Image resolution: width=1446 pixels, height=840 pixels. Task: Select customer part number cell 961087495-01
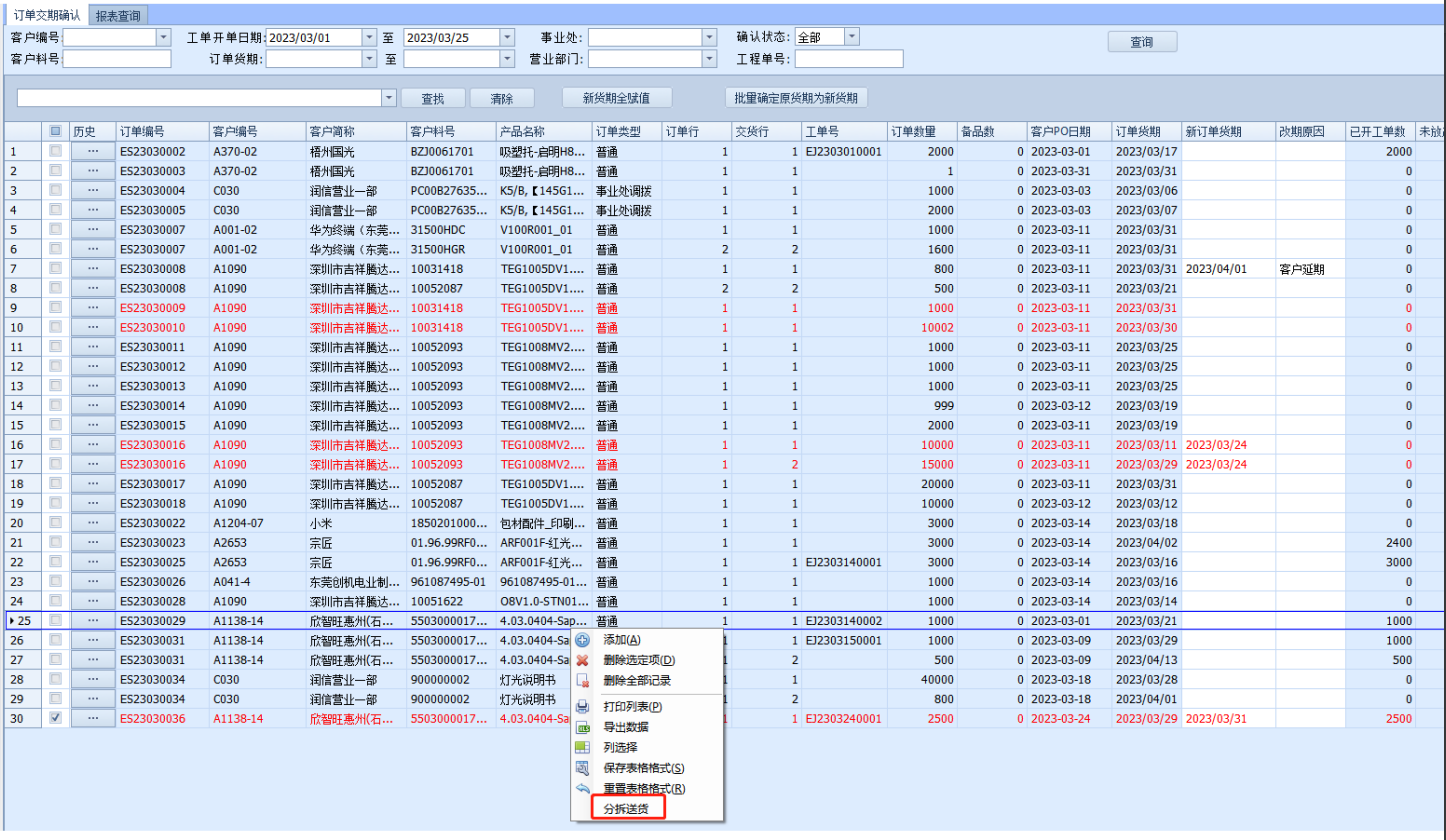451,581
